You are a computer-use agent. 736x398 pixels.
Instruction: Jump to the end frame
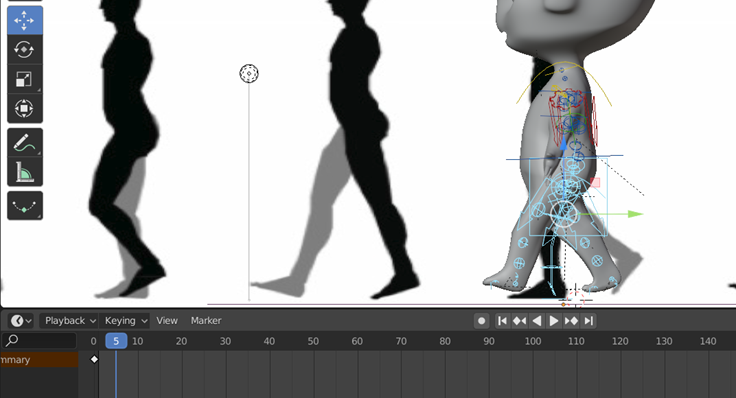coord(588,321)
